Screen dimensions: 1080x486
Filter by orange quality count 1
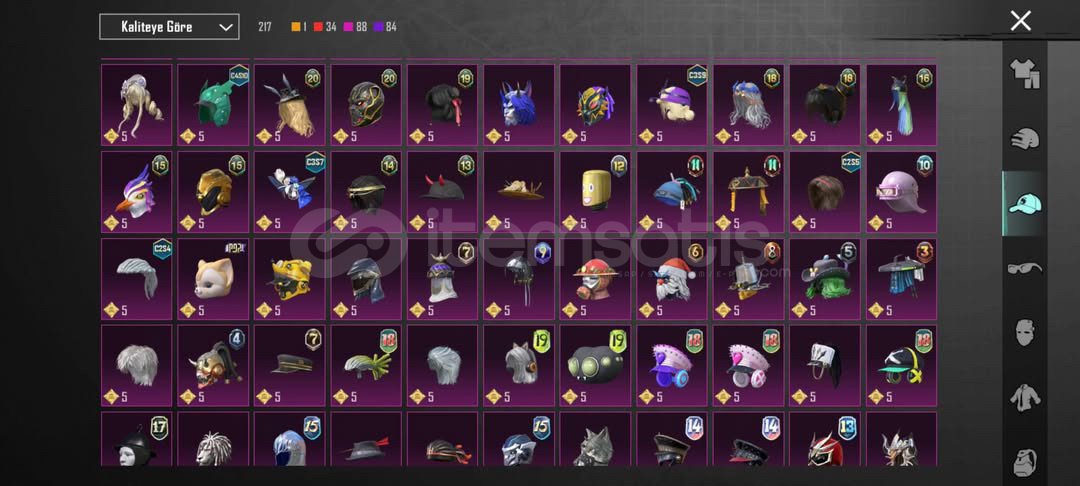pyautogui.click(x=299, y=27)
